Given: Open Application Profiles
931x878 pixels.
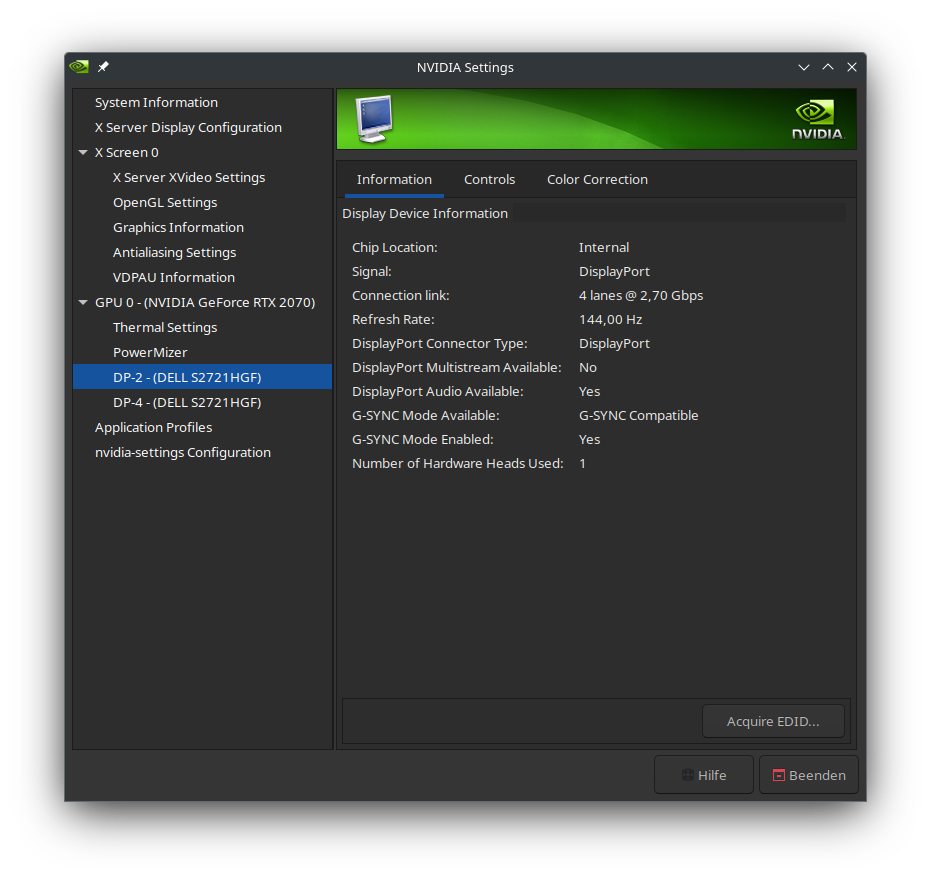Looking at the screenshot, I should [x=153, y=427].
